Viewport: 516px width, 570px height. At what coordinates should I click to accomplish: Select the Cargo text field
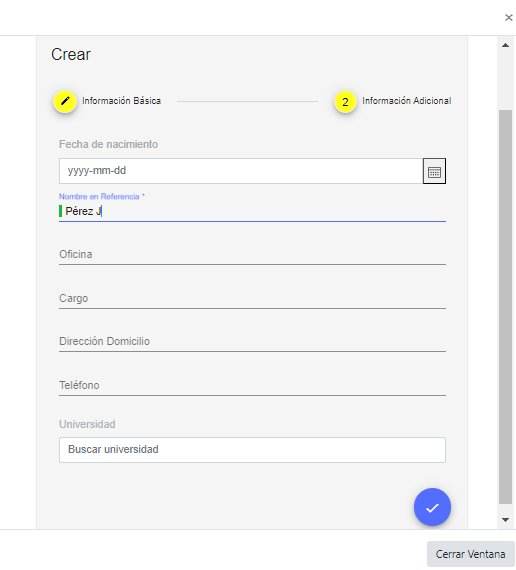pos(252,298)
